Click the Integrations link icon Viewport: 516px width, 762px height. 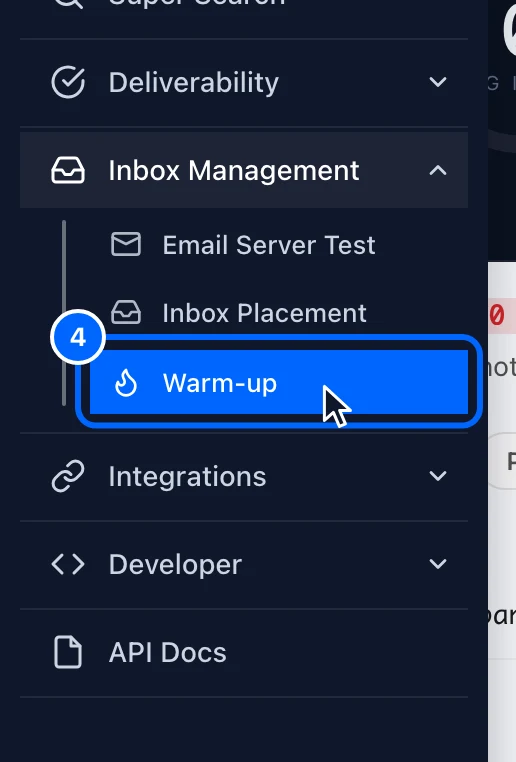point(68,476)
